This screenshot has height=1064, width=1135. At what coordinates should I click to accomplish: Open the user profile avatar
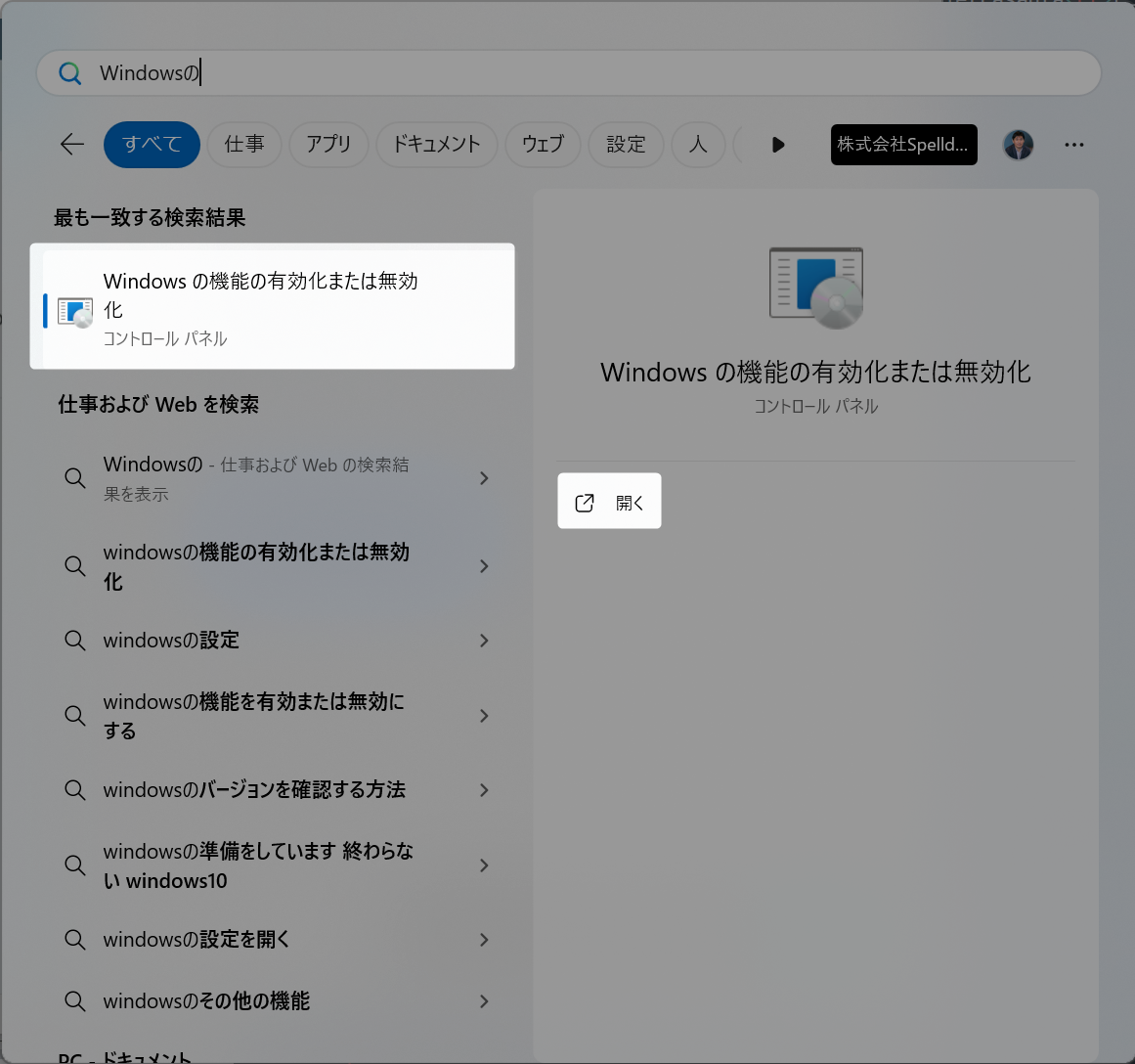[1018, 145]
